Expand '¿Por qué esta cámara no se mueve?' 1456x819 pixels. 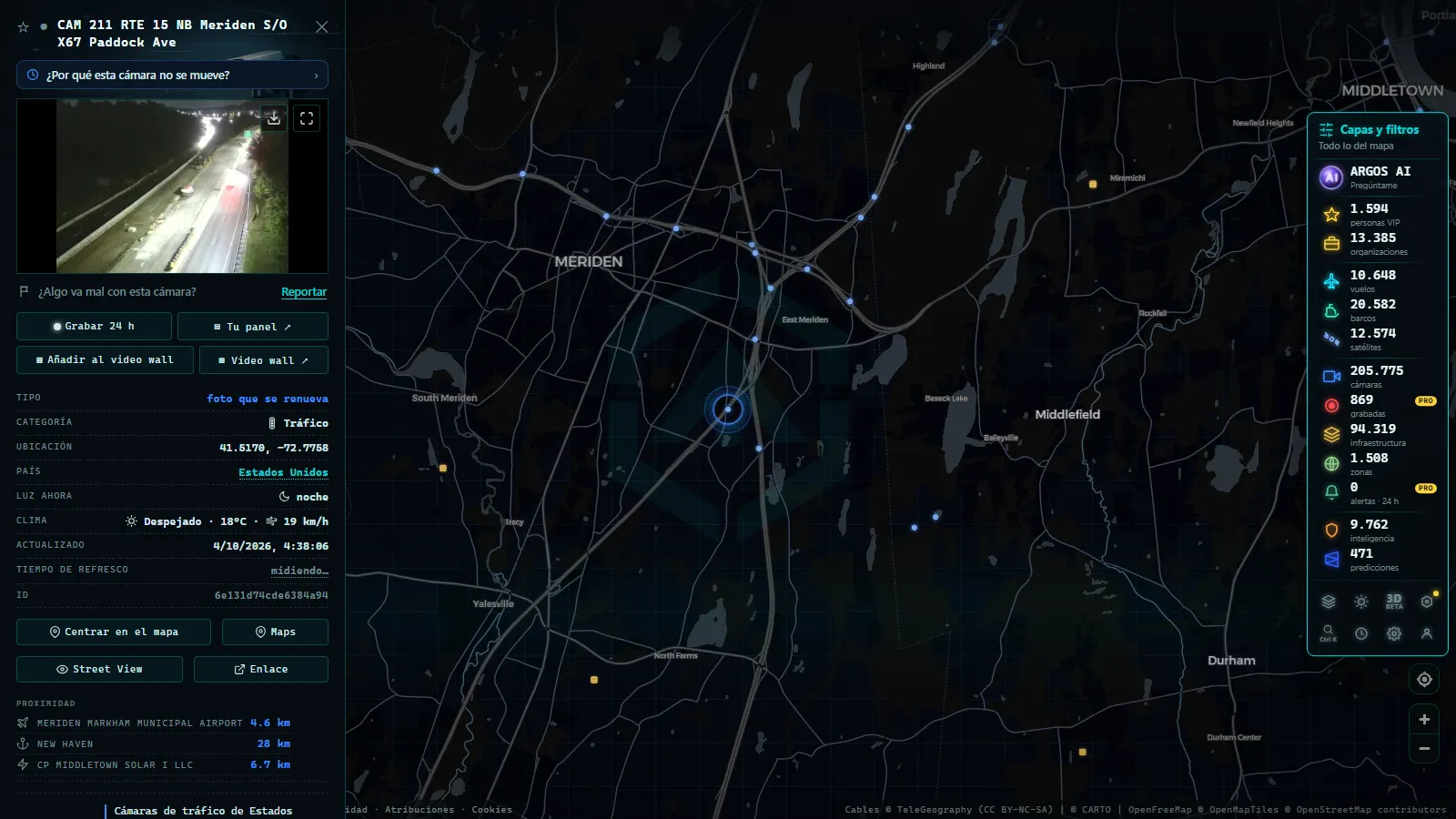point(172,76)
